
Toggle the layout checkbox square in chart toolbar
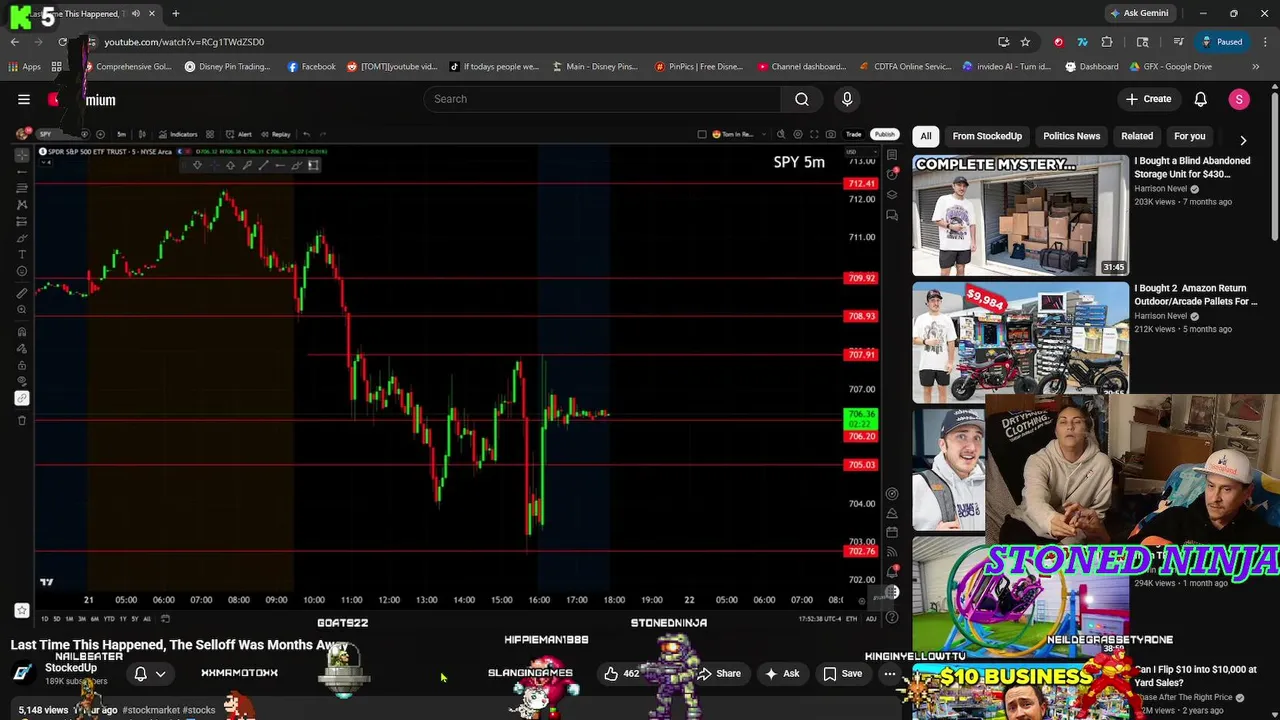(702, 134)
